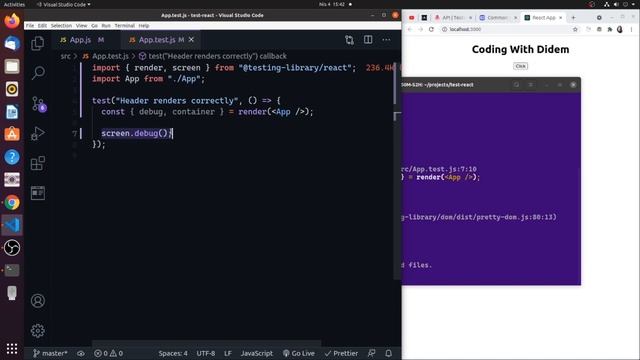Click Prettier status bar item
The height and width of the screenshot is (360, 640).
(341, 353)
